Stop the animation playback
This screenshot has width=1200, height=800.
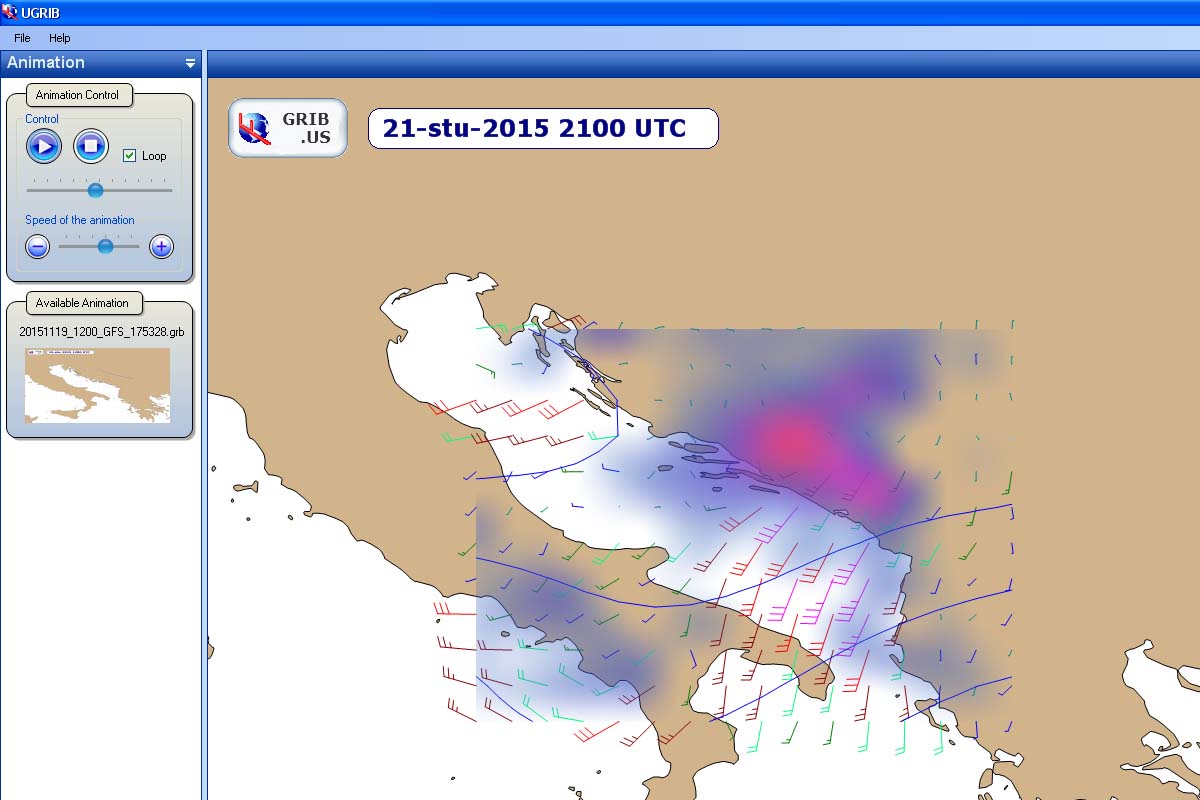(91, 147)
